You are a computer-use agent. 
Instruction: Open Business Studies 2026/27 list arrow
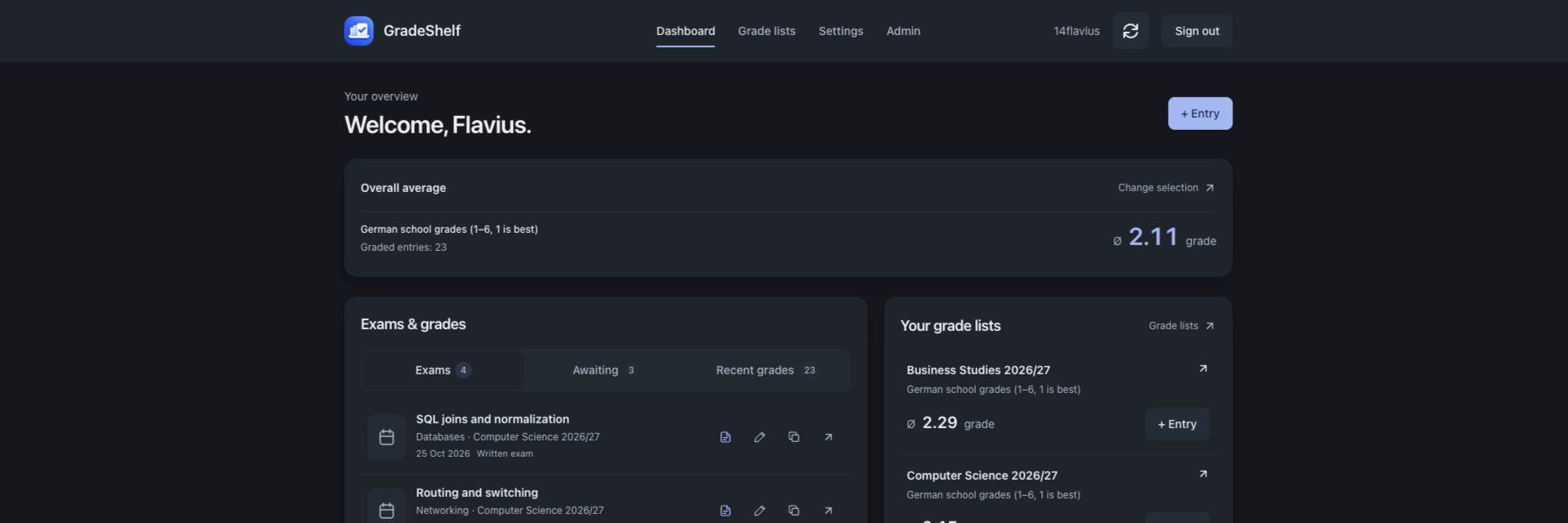pyautogui.click(x=1203, y=369)
